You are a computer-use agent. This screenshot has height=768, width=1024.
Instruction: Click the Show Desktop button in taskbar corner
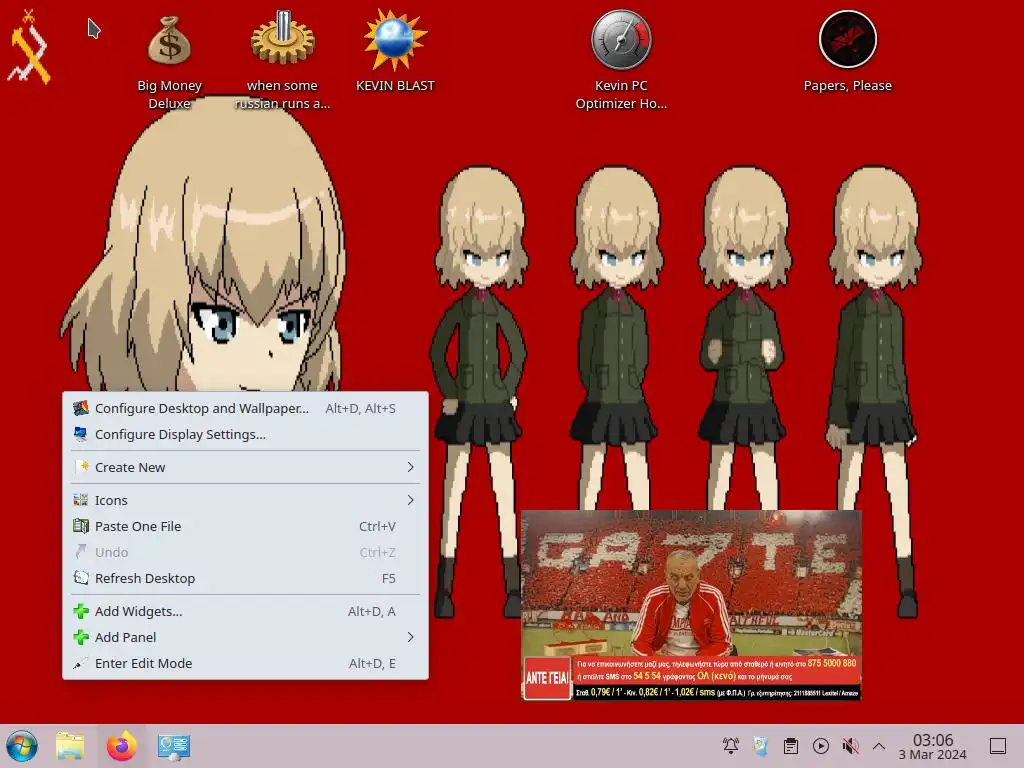pos(998,746)
